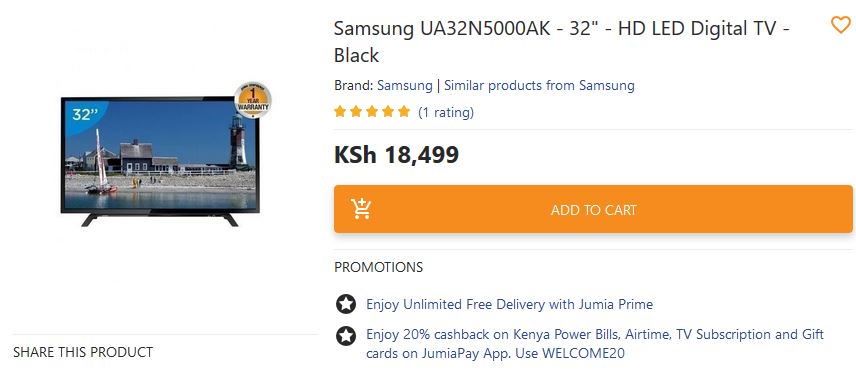Save the TV using the heart wishlist icon
The image size is (856, 371).
pyautogui.click(x=841, y=25)
